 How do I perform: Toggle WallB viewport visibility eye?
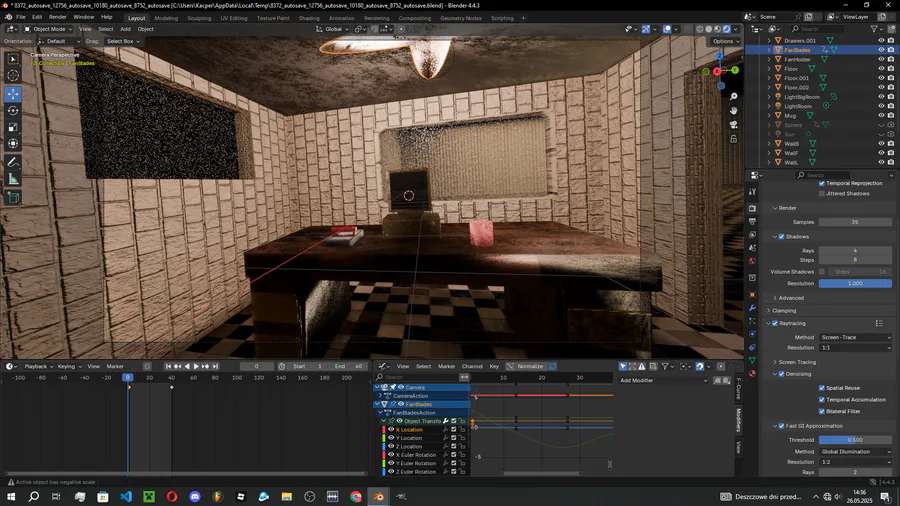(x=881, y=143)
